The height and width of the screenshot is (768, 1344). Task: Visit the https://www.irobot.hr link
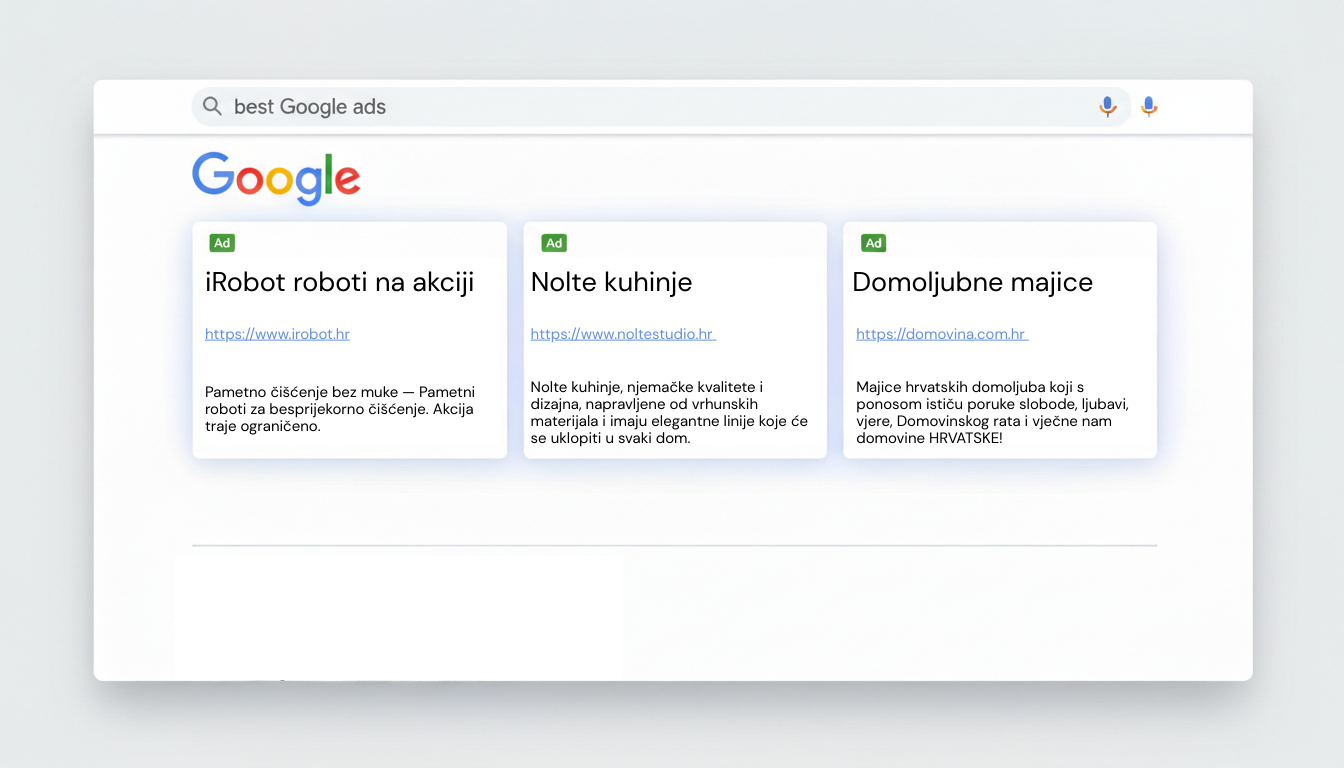pyautogui.click(x=277, y=334)
